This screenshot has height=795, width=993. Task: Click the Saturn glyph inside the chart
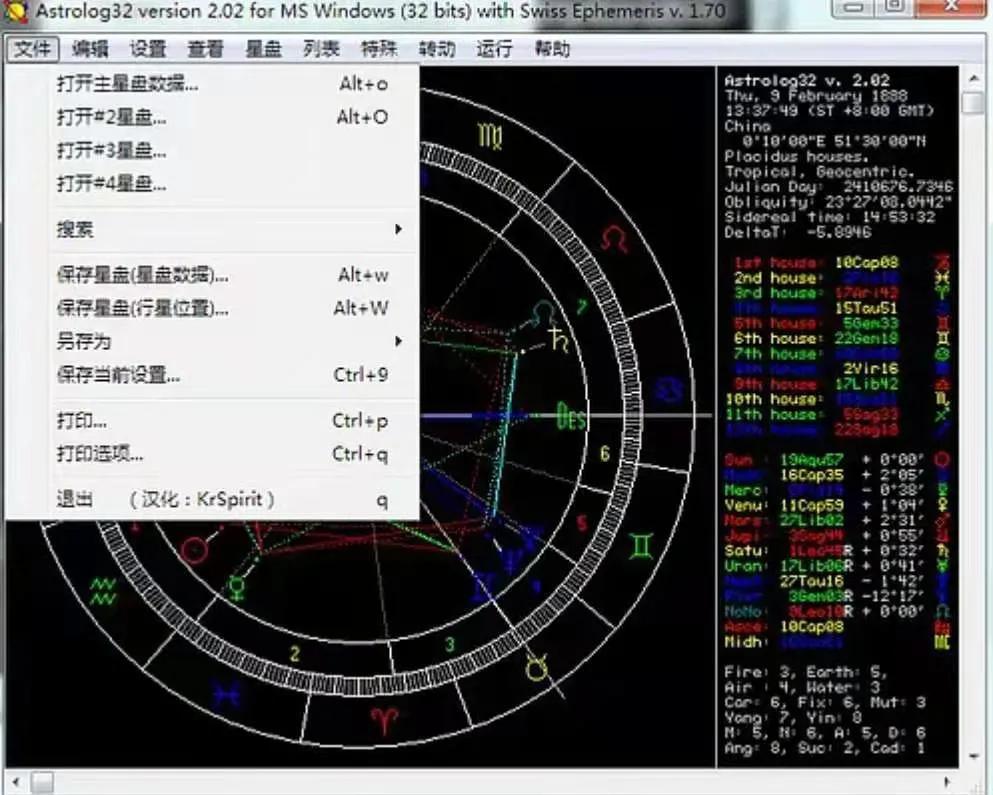click(x=557, y=340)
